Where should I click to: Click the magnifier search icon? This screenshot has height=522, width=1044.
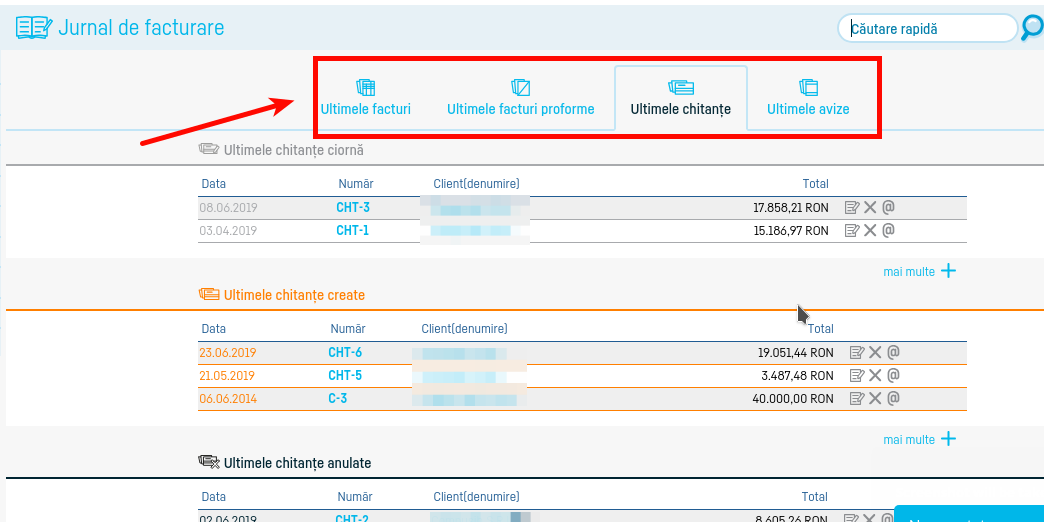point(1031,28)
